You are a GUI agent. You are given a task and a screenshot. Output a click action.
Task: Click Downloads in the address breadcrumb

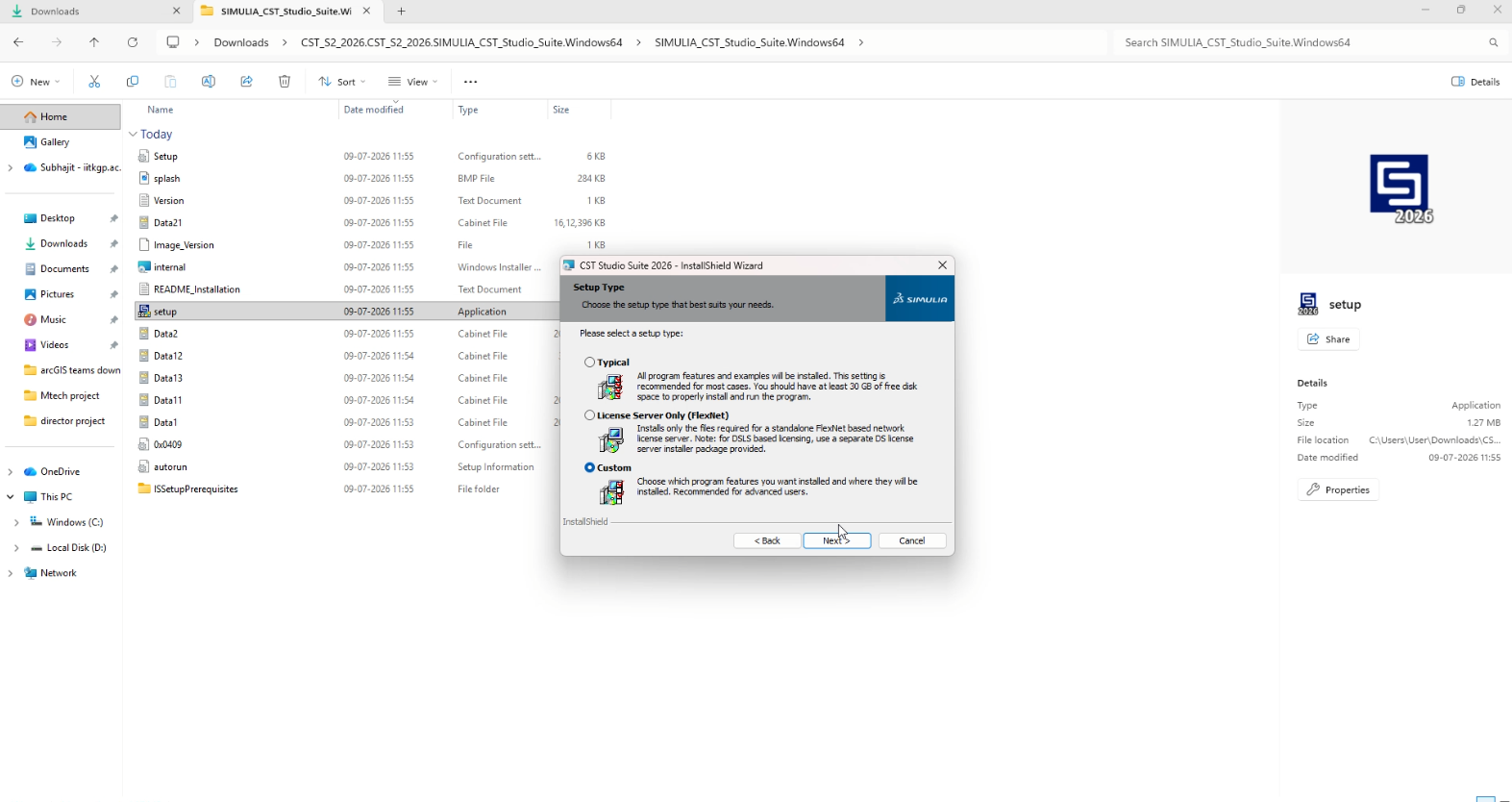tap(241, 42)
